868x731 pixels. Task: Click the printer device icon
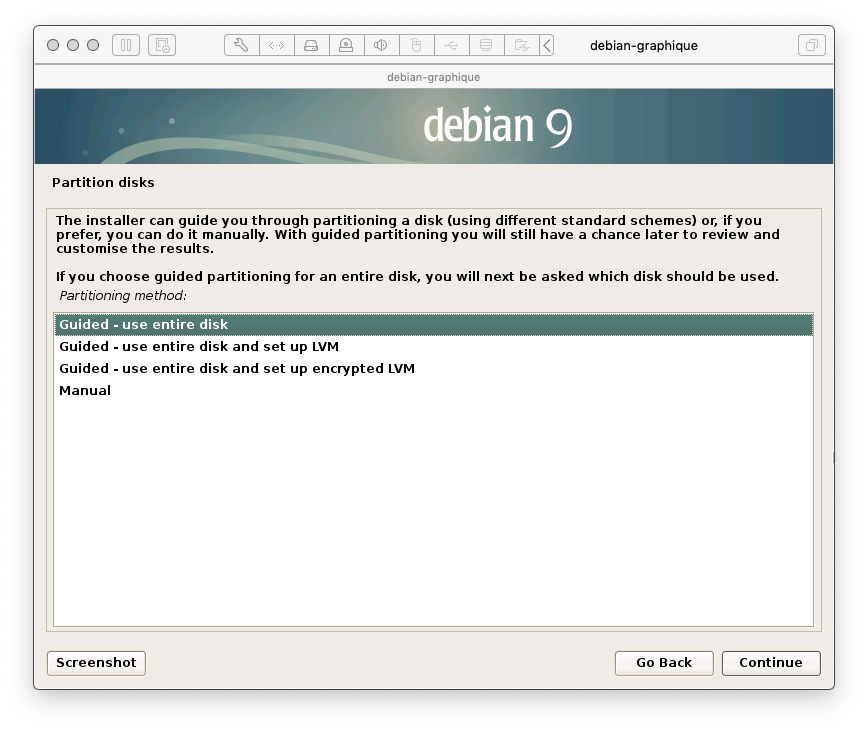[x=487, y=45]
